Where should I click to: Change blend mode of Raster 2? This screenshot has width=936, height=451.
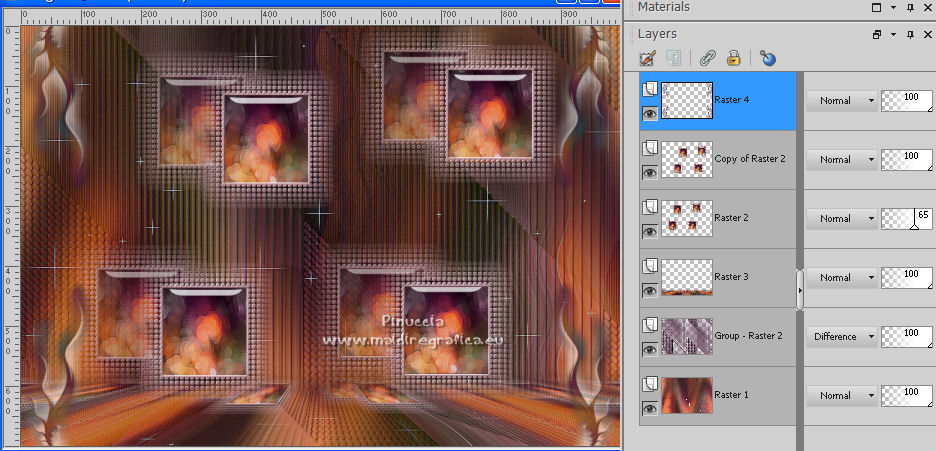(x=842, y=219)
